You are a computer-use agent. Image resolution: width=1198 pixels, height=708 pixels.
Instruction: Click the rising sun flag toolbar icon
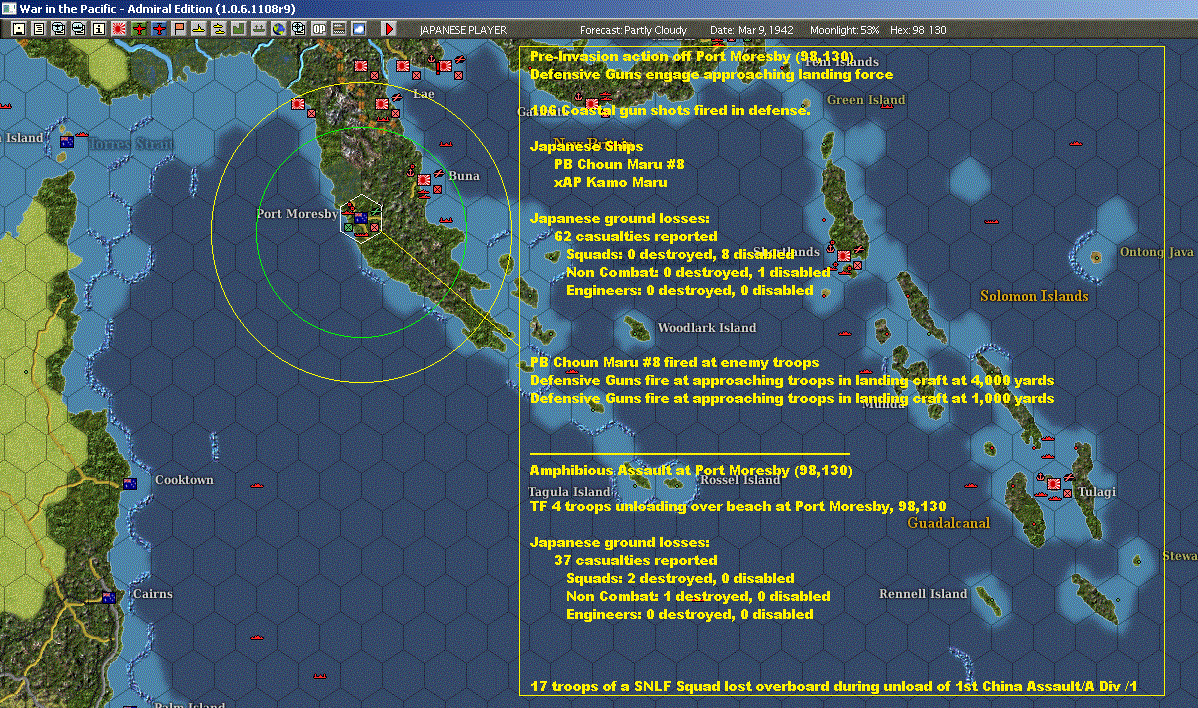(x=118, y=29)
